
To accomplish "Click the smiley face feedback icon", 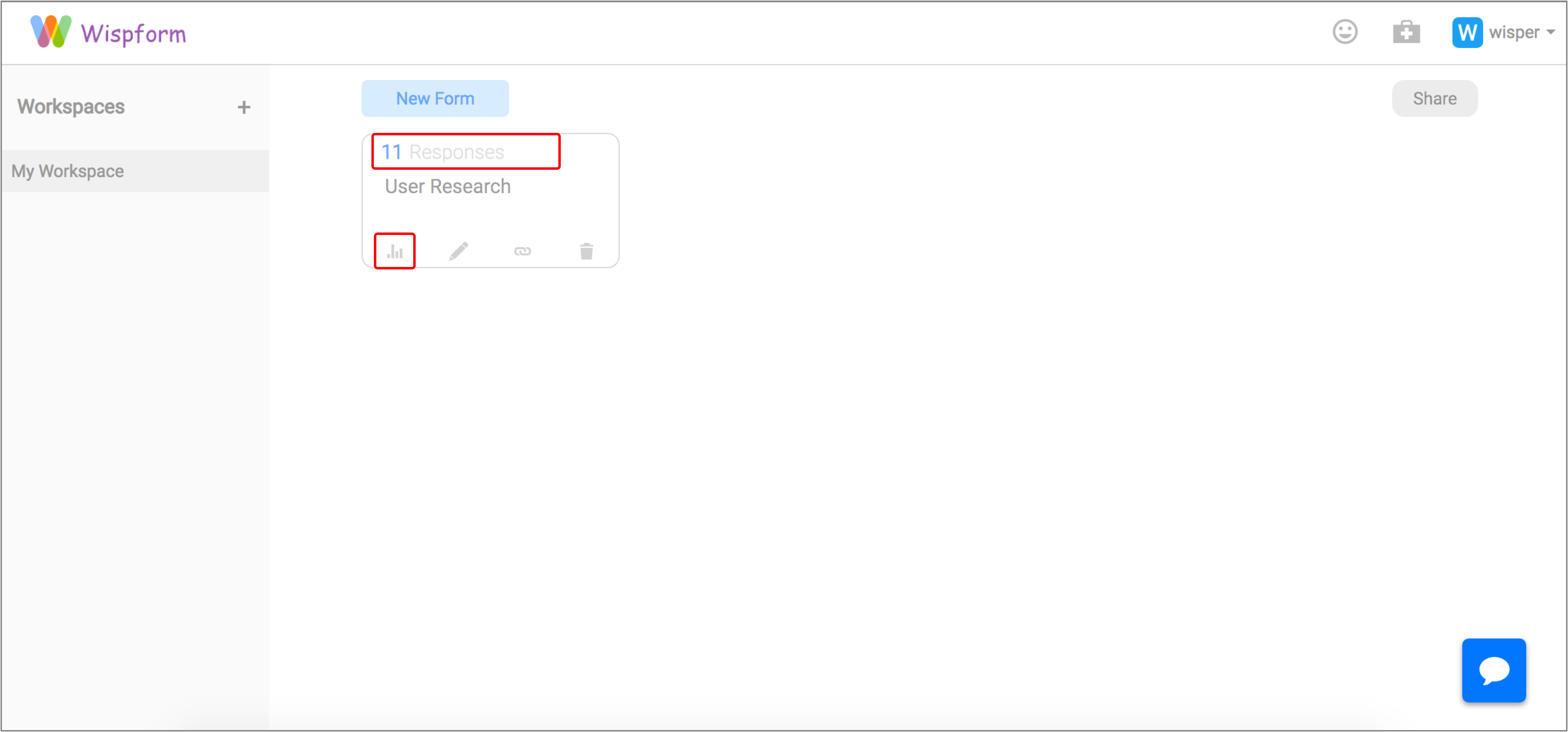I will 1345,32.
